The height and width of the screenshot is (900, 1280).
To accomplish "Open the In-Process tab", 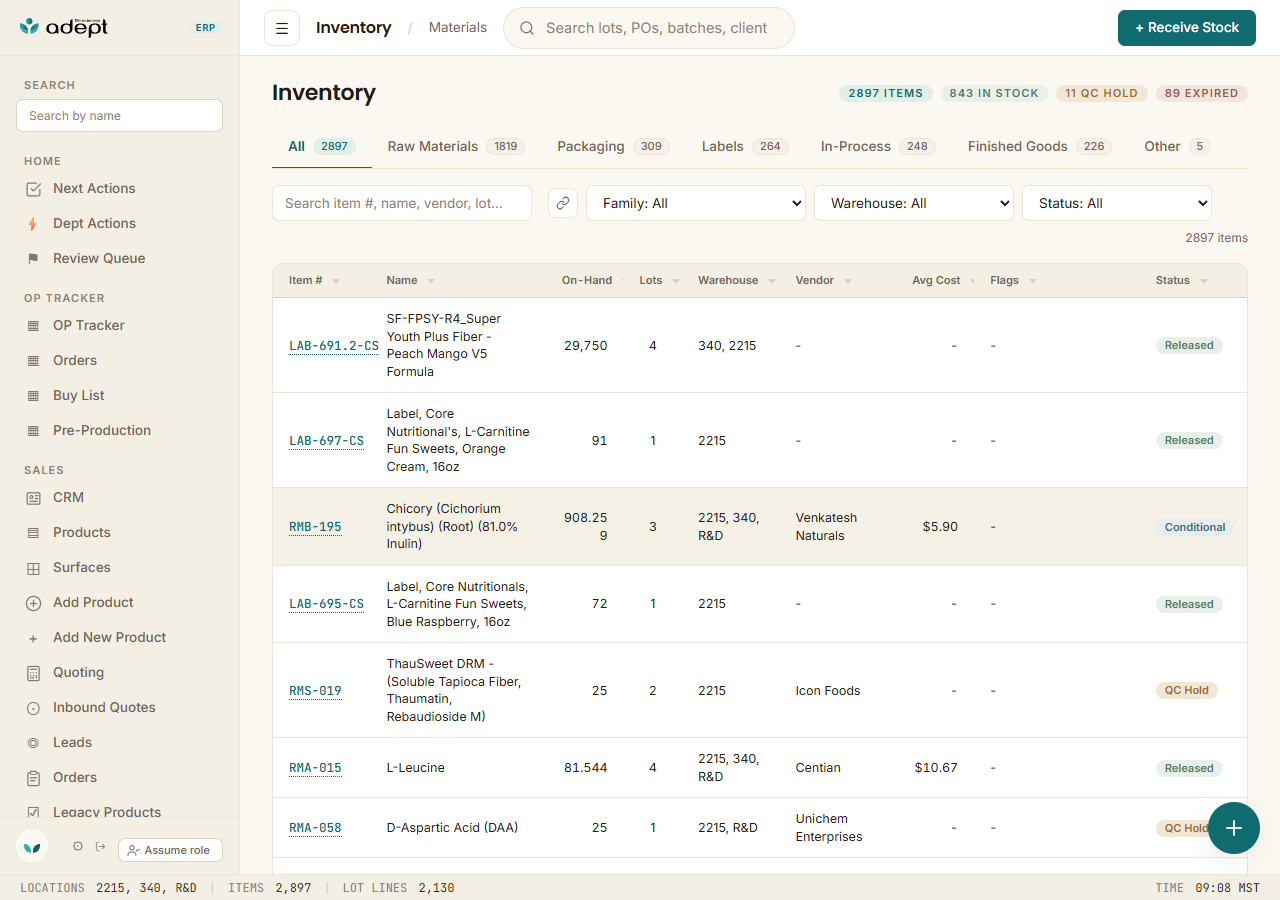I will pos(878,147).
